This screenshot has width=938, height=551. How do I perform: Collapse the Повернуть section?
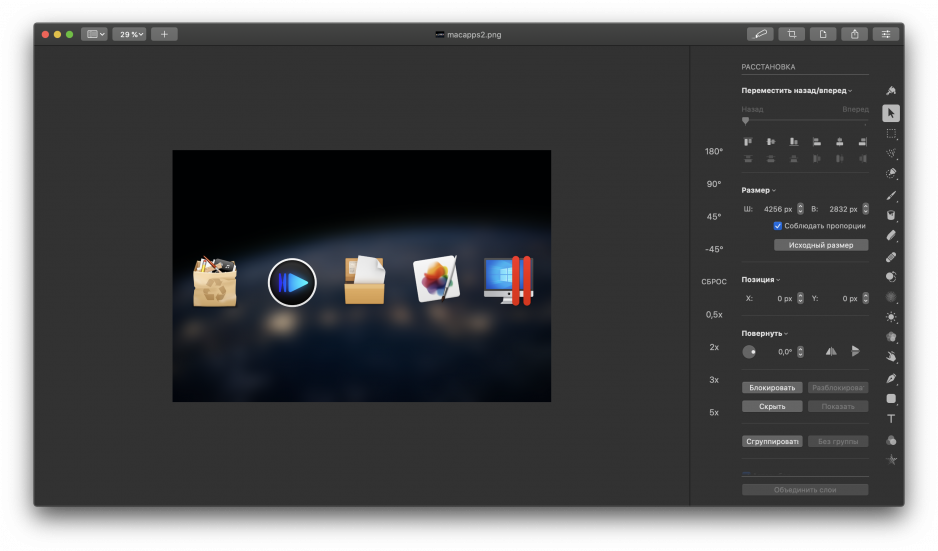coord(765,333)
